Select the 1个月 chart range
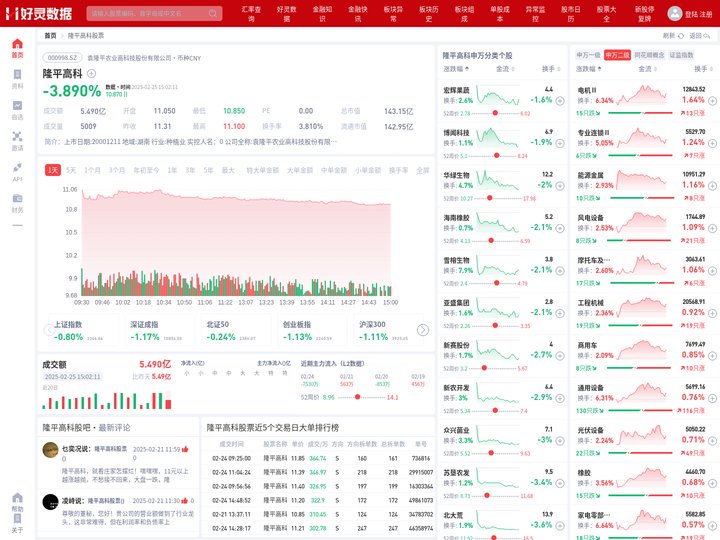 [x=92, y=170]
